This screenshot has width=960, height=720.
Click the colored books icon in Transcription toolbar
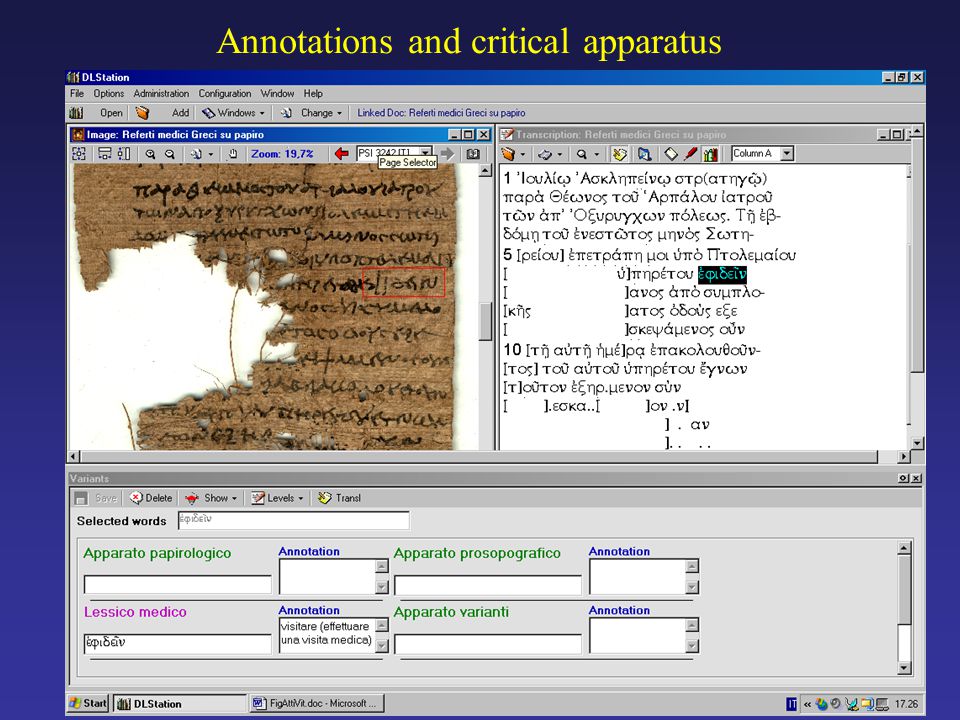pyautogui.click(x=710, y=154)
